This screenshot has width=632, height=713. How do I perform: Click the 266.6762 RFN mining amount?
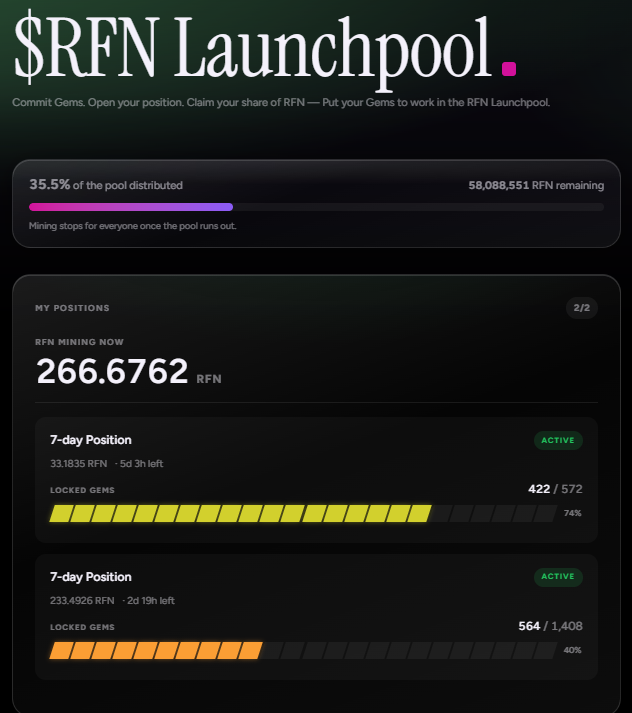[x=129, y=372]
